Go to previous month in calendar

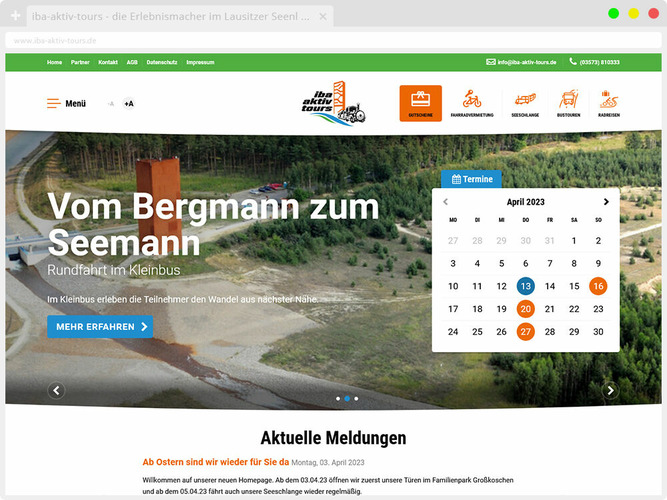tap(446, 202)
